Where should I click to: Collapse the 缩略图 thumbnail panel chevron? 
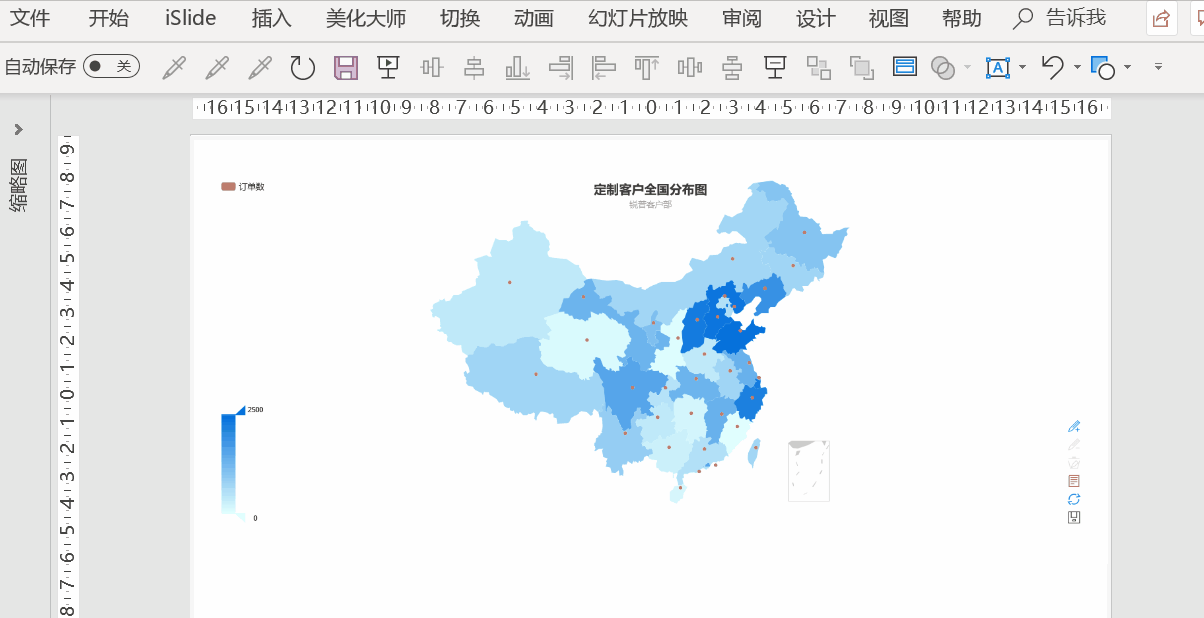click(18, 129)
